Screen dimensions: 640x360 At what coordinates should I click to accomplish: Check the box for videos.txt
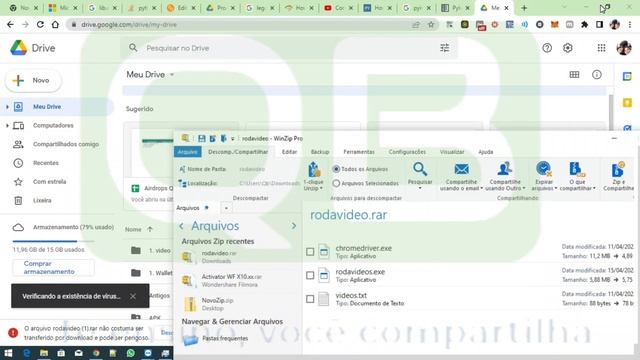pyautogui.click(x=310, y=299)
